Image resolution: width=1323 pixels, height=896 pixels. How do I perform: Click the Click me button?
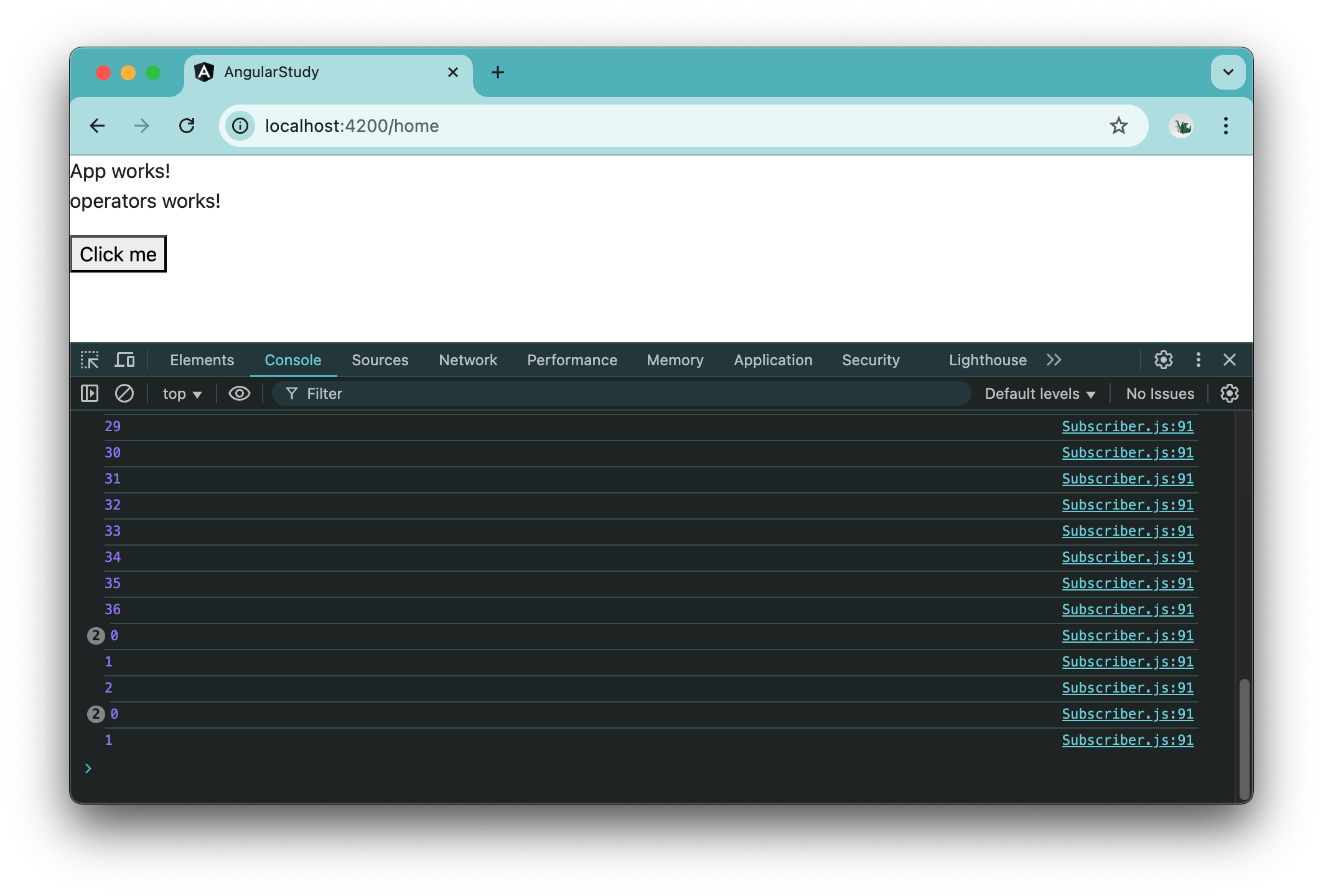[x=118, y=253]
